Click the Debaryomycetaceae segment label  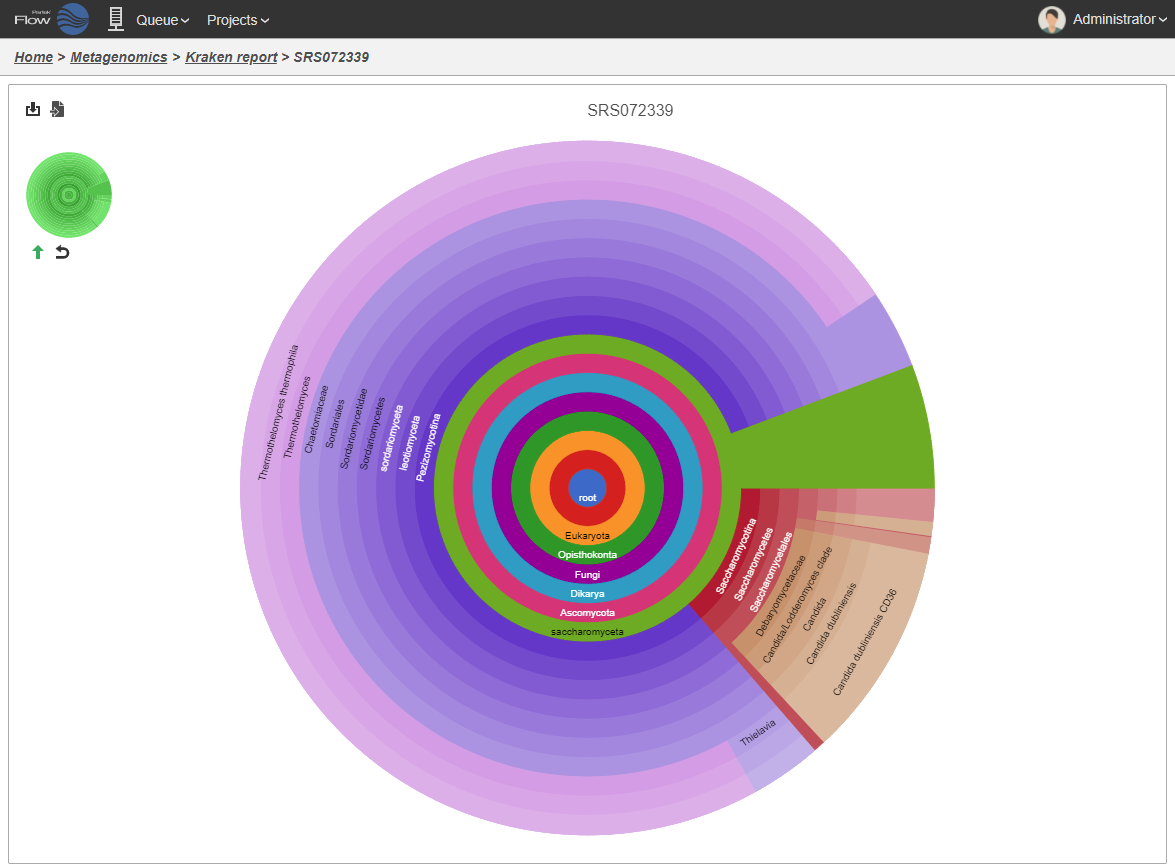tap(781, 596)
